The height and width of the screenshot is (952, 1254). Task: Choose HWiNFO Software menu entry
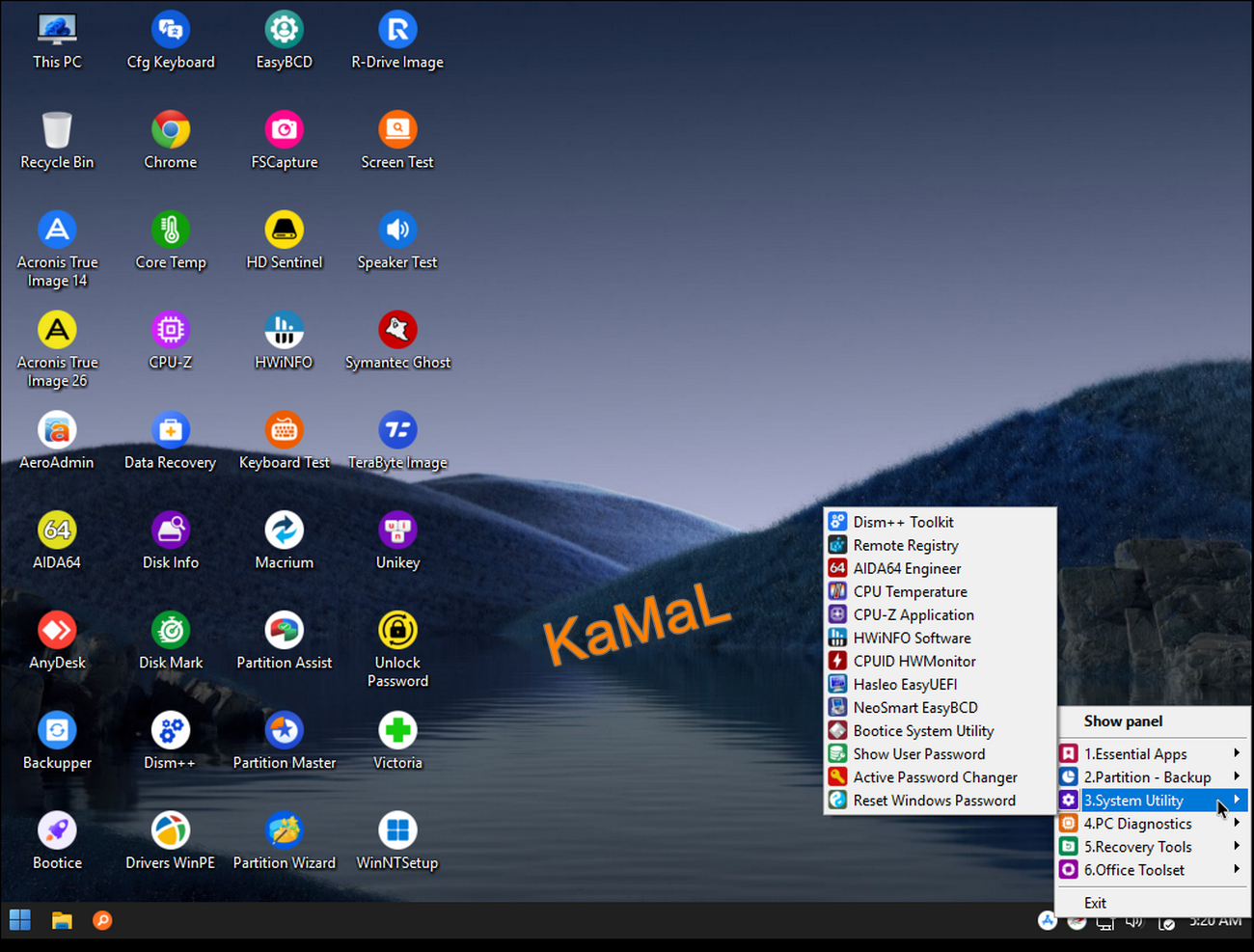tap(940, 638)
